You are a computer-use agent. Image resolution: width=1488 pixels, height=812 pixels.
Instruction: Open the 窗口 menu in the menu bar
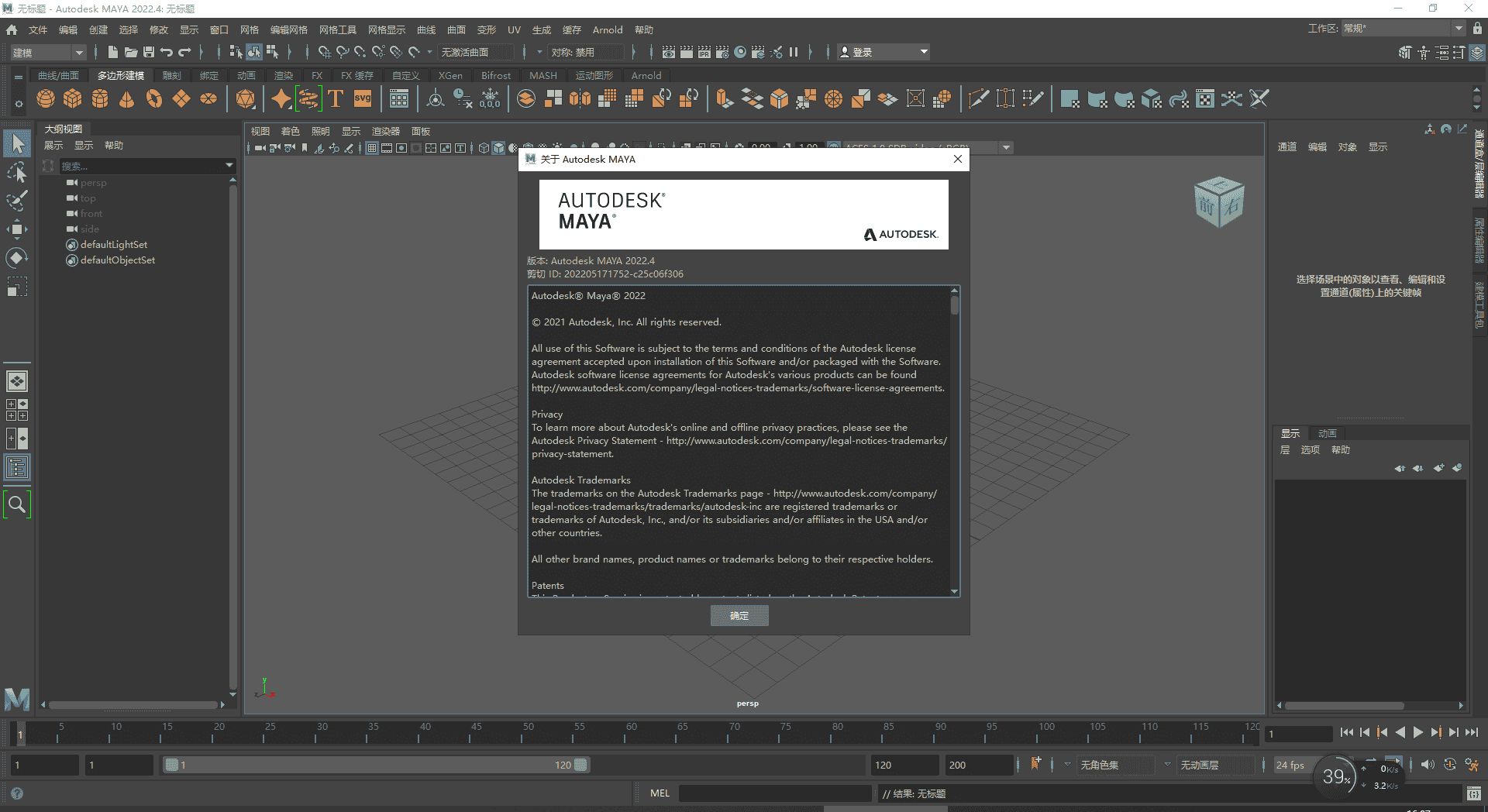219,29
